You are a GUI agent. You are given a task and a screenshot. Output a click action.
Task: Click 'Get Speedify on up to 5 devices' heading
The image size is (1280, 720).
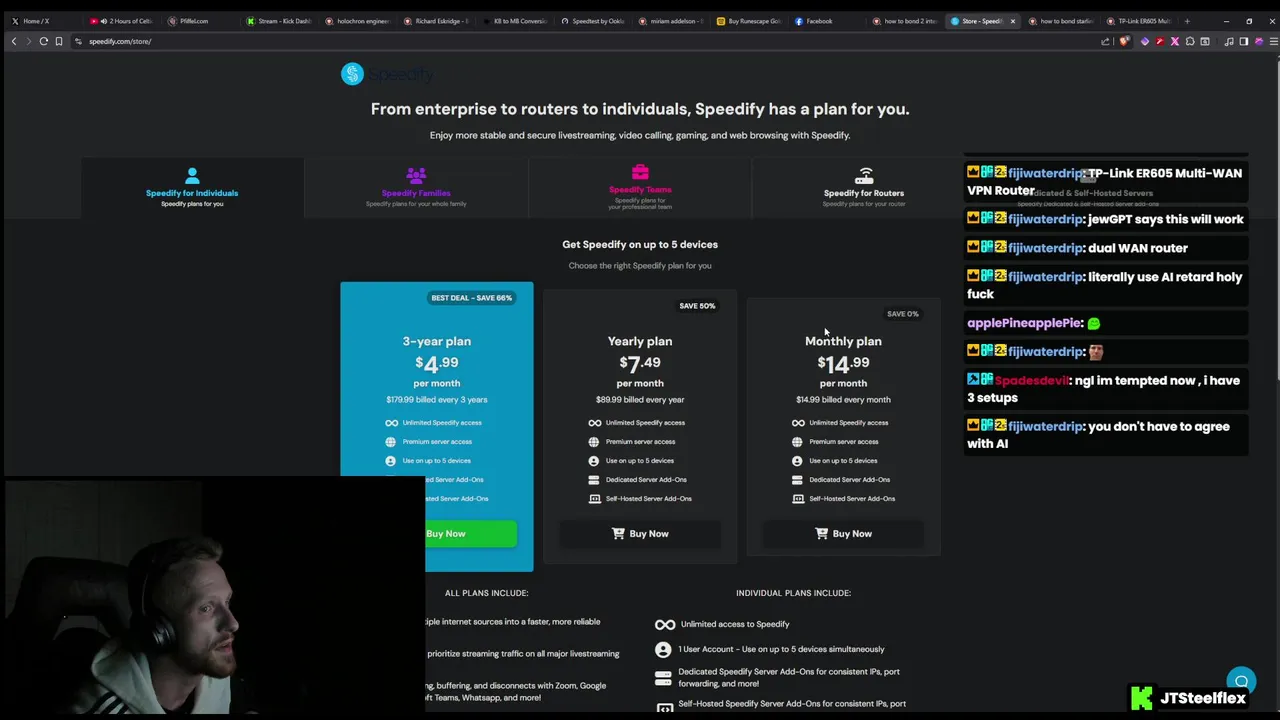pos(640,245)
